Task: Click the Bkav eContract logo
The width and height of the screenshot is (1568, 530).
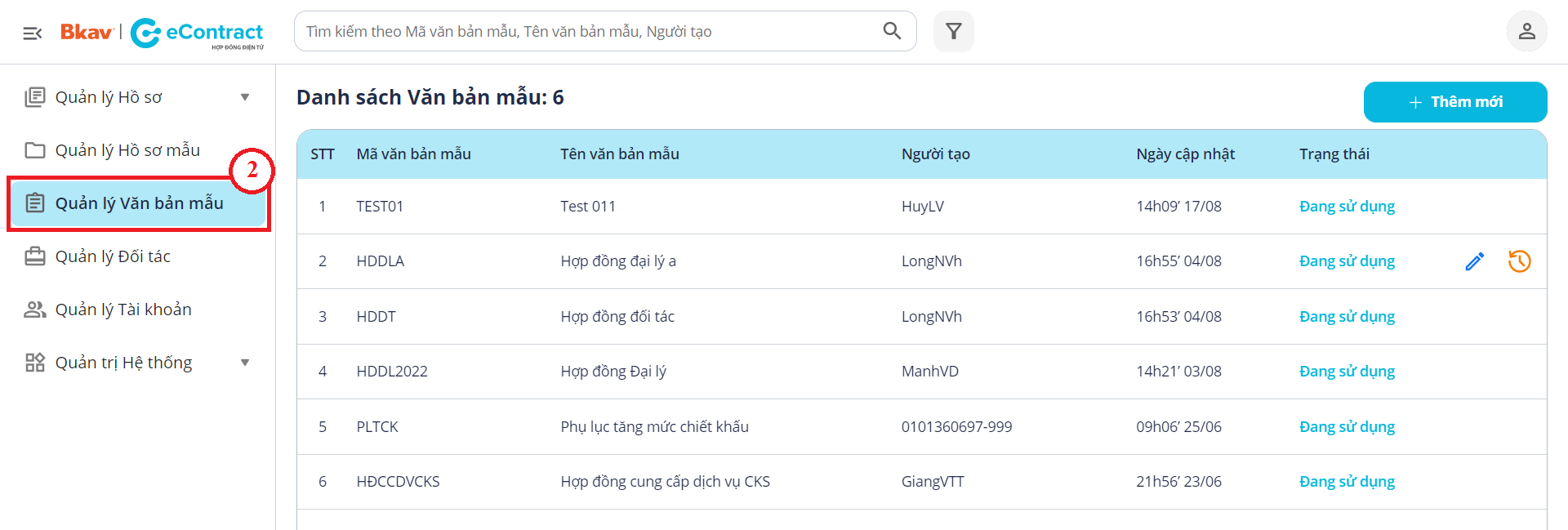Action: tap(163, 33)
